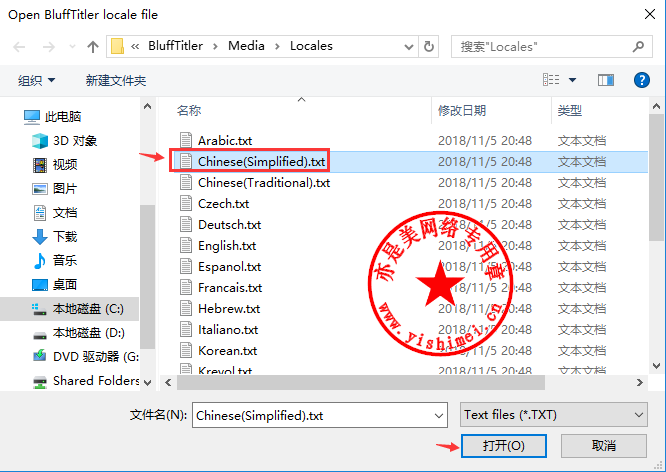Select 3D 对象 in navigation pane

click(x=65, y=141)
